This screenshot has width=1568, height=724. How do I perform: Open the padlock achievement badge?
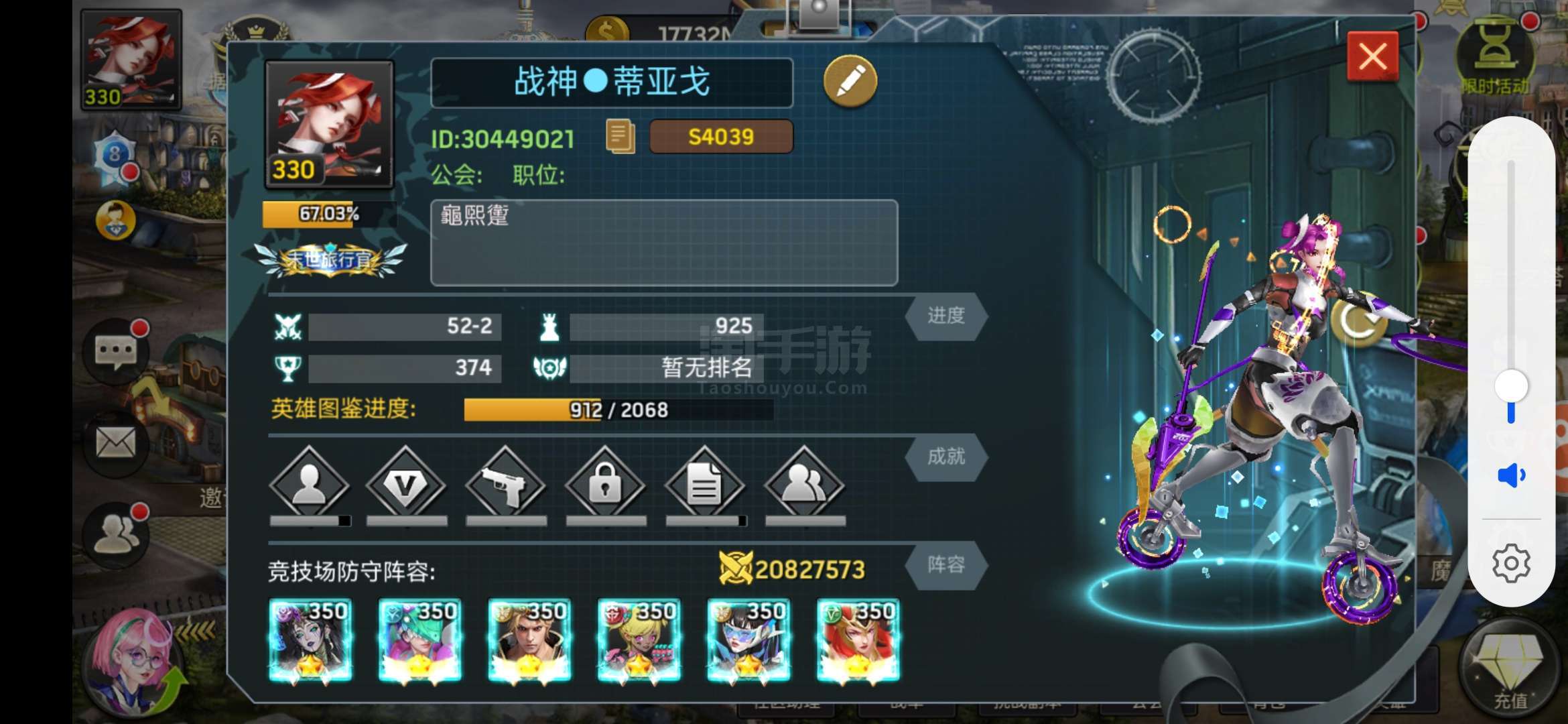[606, 484]
